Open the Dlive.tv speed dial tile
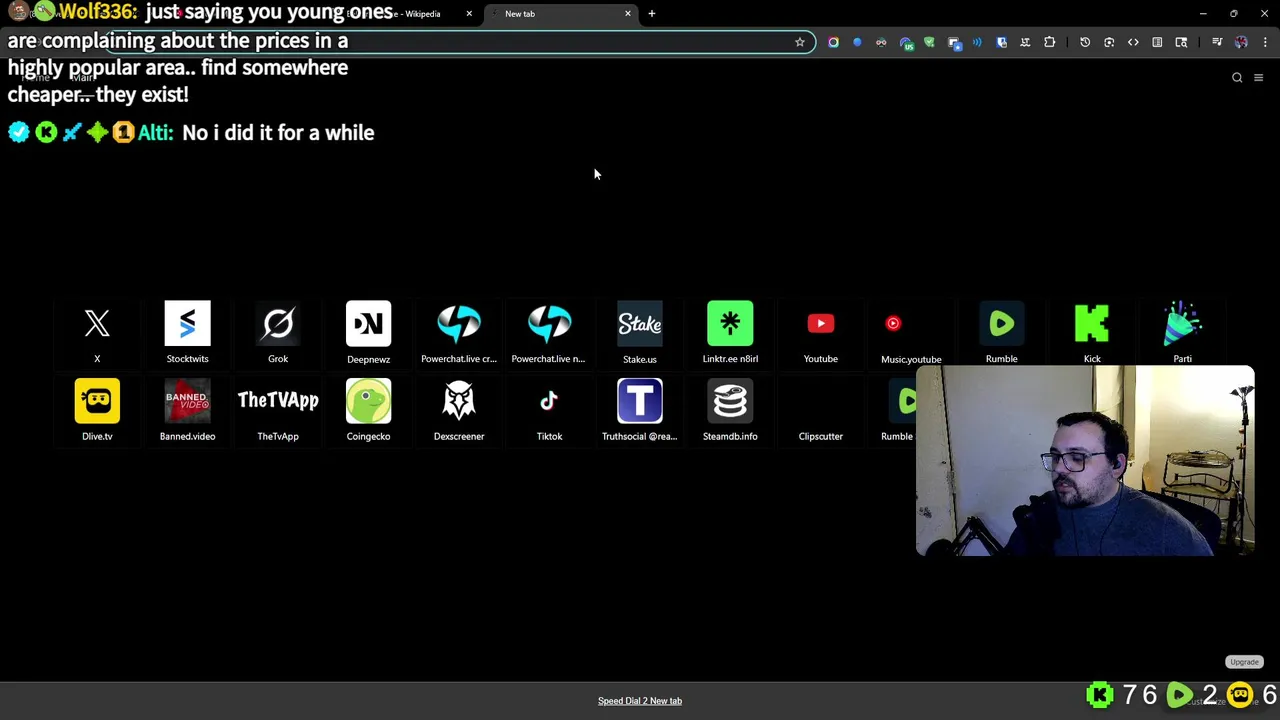 97,410
